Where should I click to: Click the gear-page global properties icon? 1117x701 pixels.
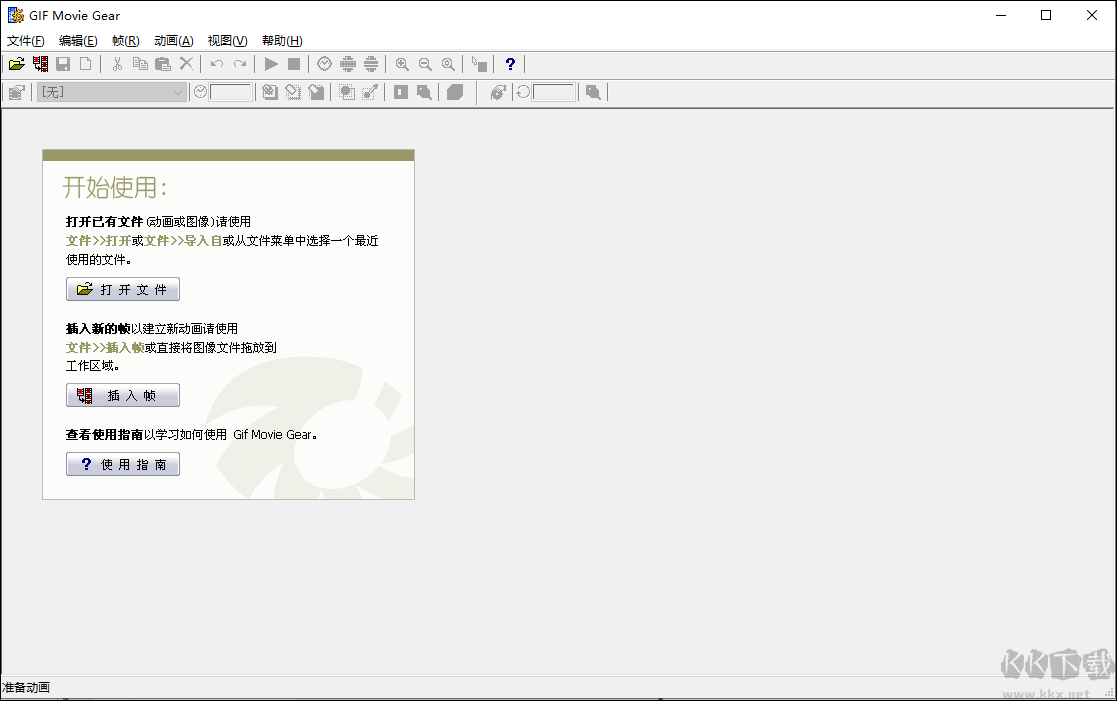[x=498, y=92]
